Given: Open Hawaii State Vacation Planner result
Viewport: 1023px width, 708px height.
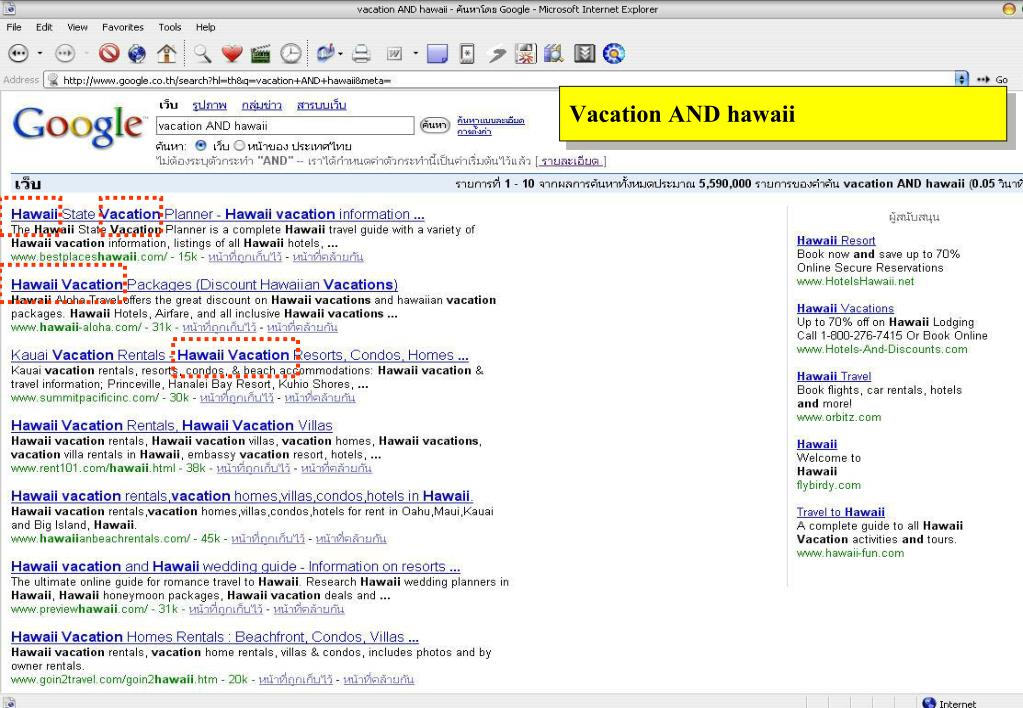Looking at the screenshot, I should coord(217,214).
